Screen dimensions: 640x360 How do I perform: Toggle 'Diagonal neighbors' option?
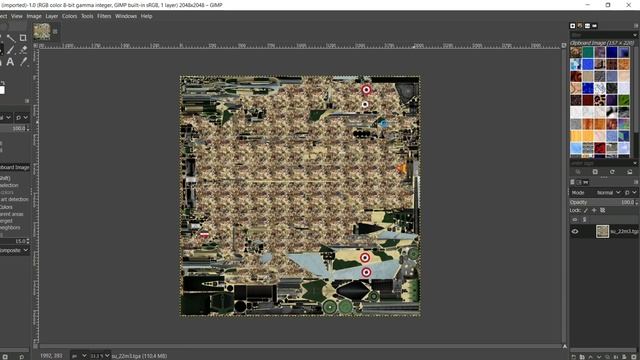click(10, 228)
